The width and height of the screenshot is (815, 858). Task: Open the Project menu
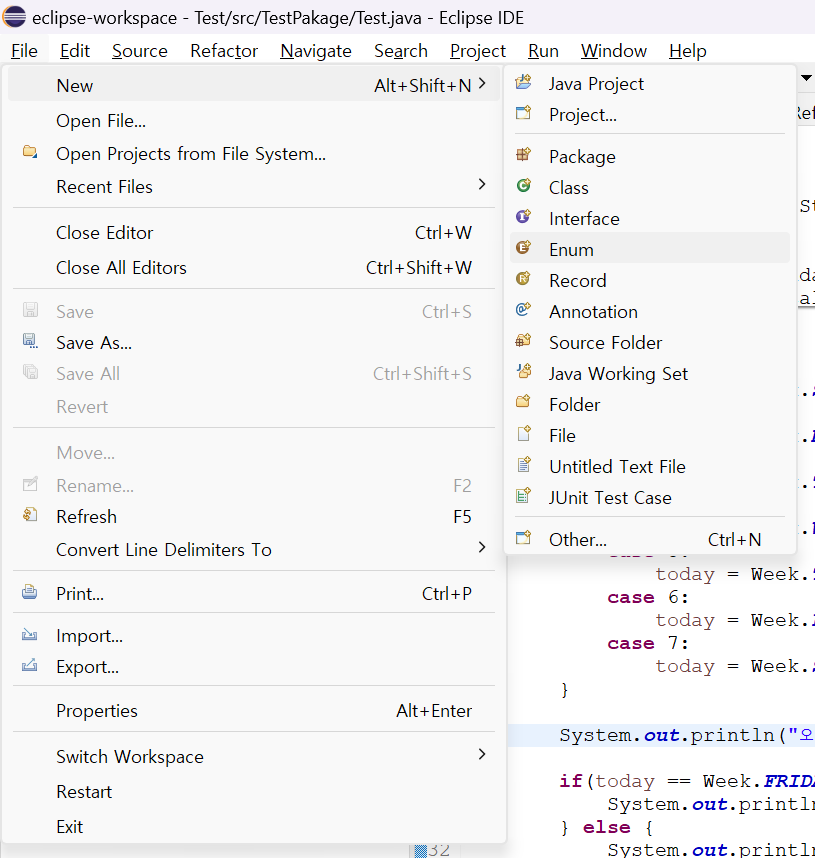478,51
